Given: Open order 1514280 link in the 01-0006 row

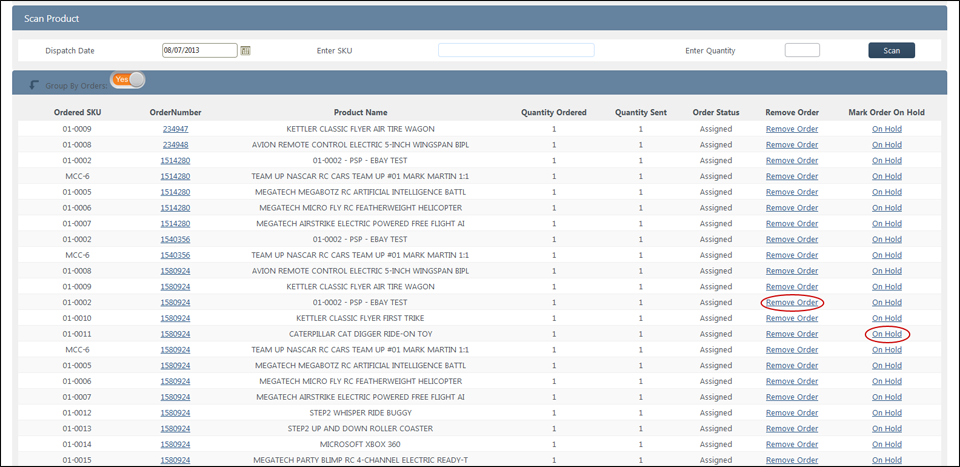Looking at the screenshot, I should (x=175, y=208).
